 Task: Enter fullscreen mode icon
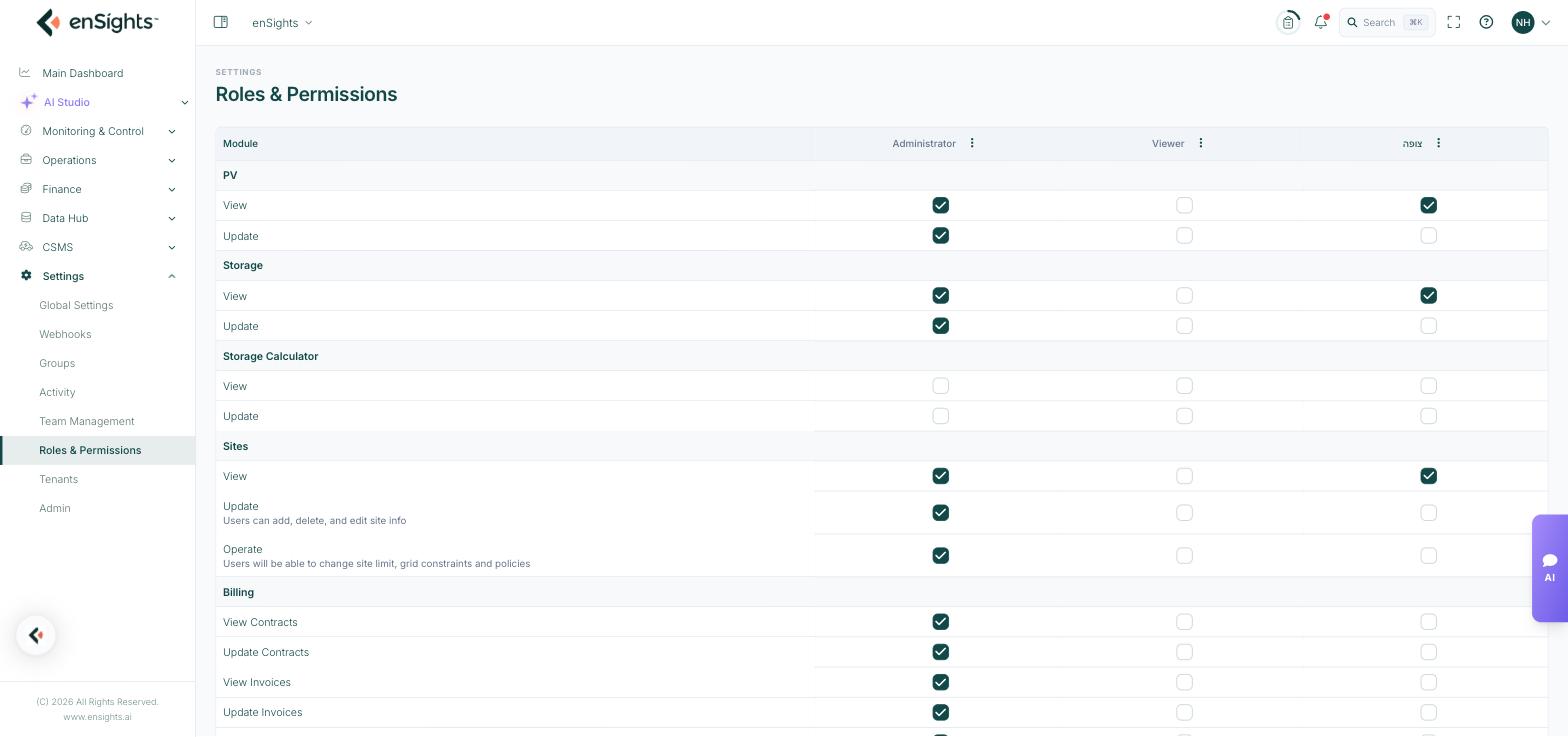click(x=1454, y=22)
